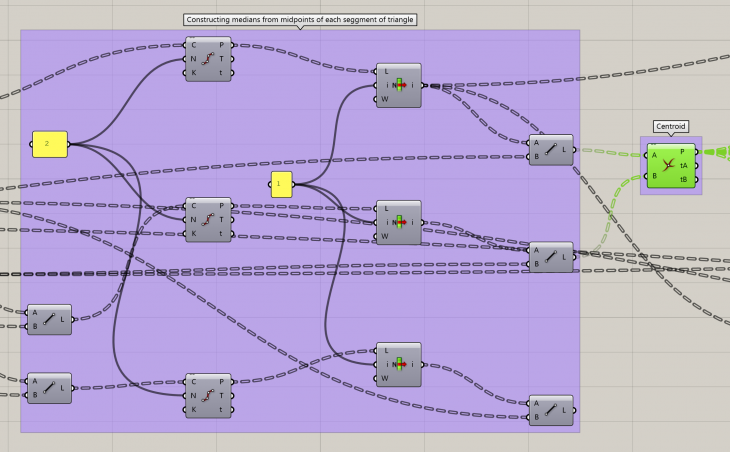Screen dimensions: 730x452
Task: Click the topmost Line component inside right edge
Action: tap(550, 150)
